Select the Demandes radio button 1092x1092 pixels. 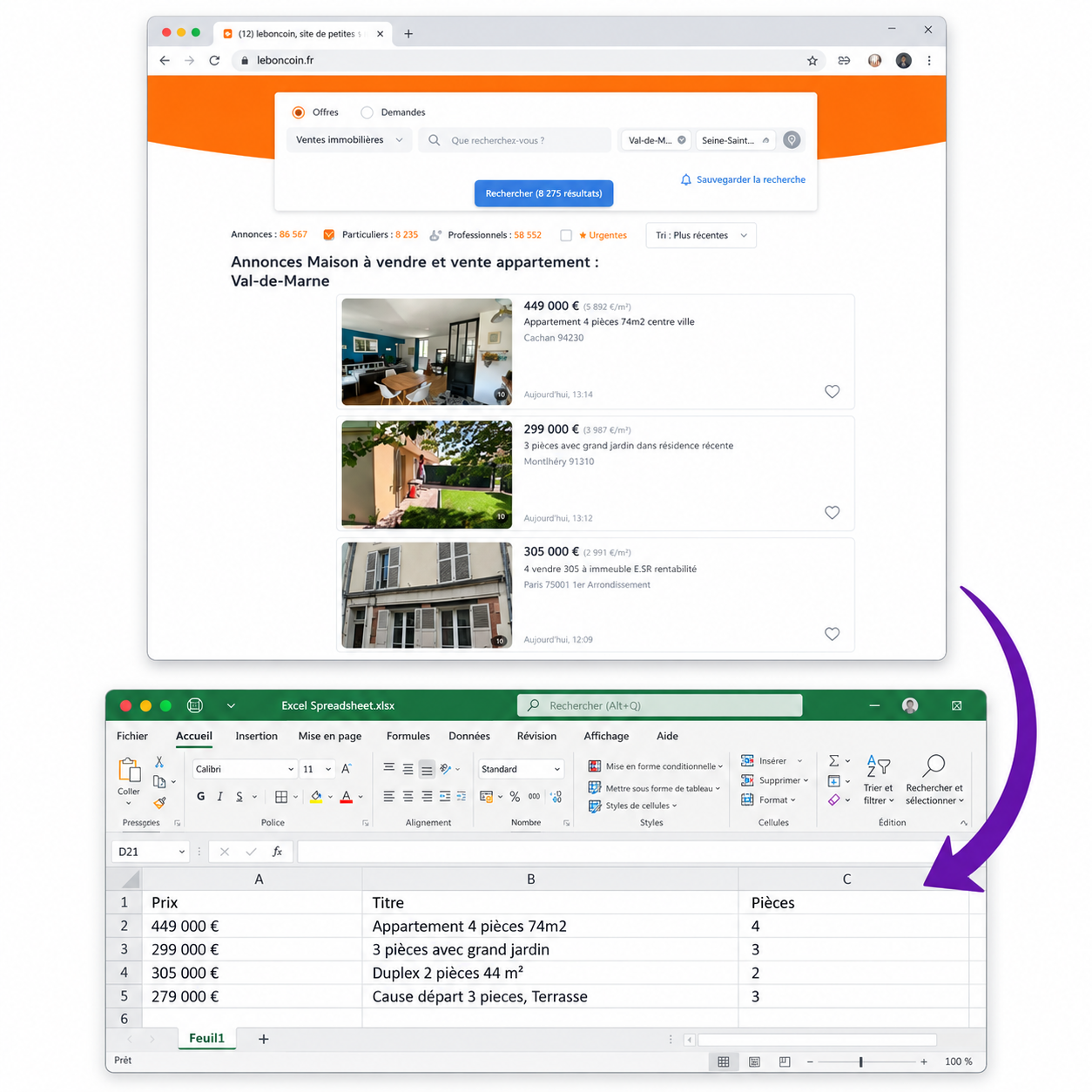pyautogui.click(x=367, y=112)
